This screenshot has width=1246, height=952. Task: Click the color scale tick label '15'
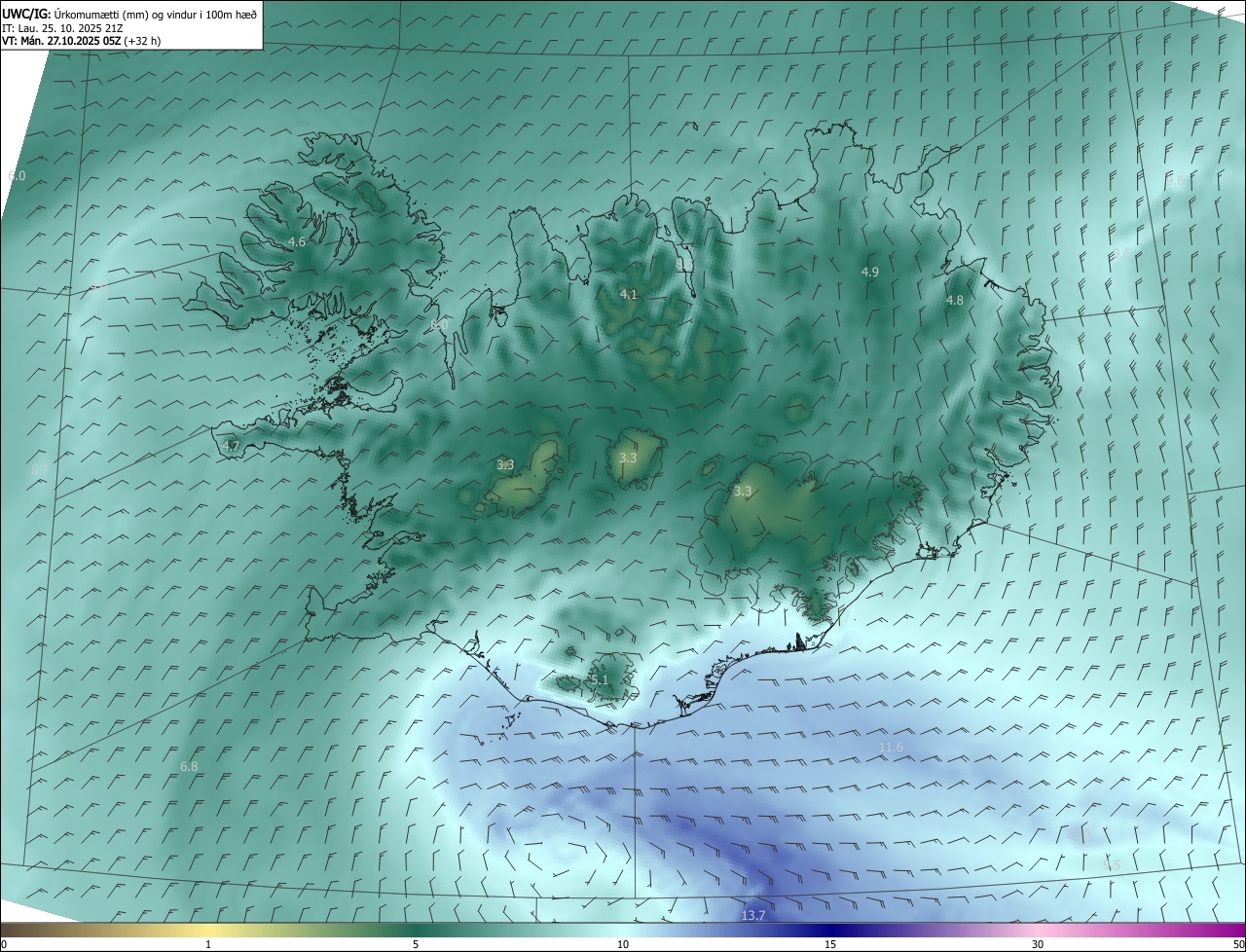click(830, 945)
